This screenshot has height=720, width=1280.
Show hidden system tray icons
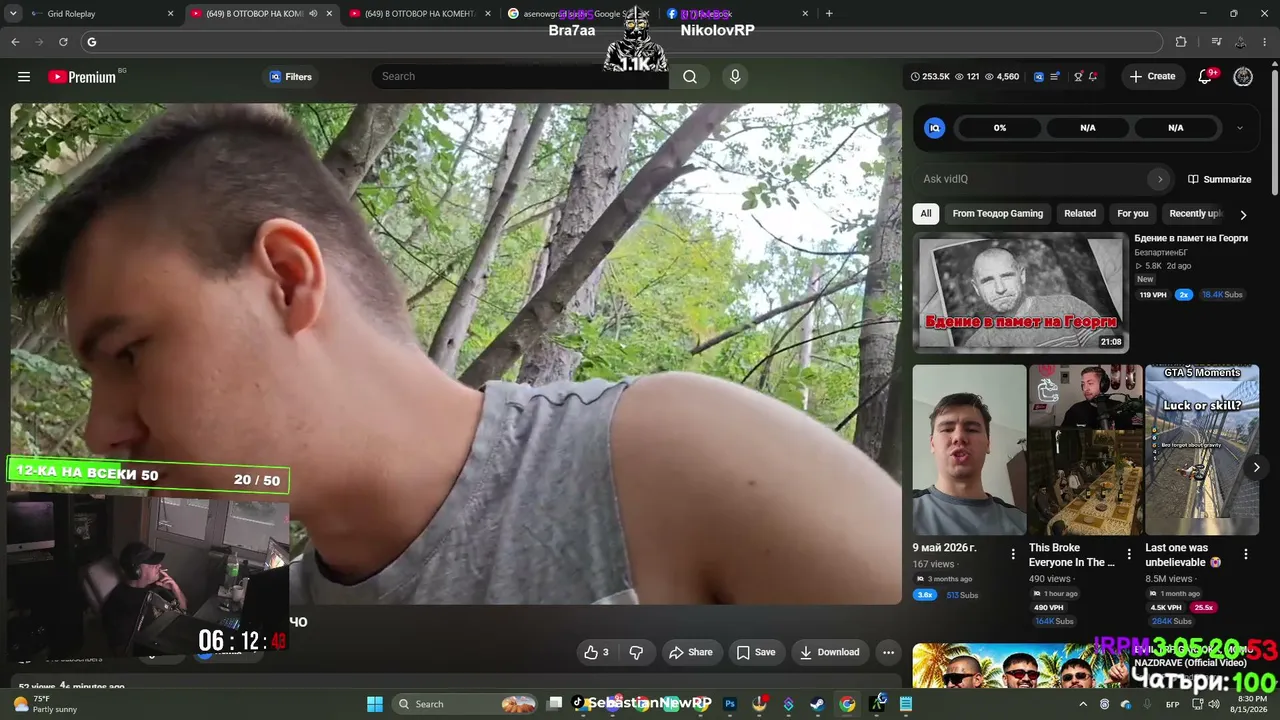tap(1083, 704)
